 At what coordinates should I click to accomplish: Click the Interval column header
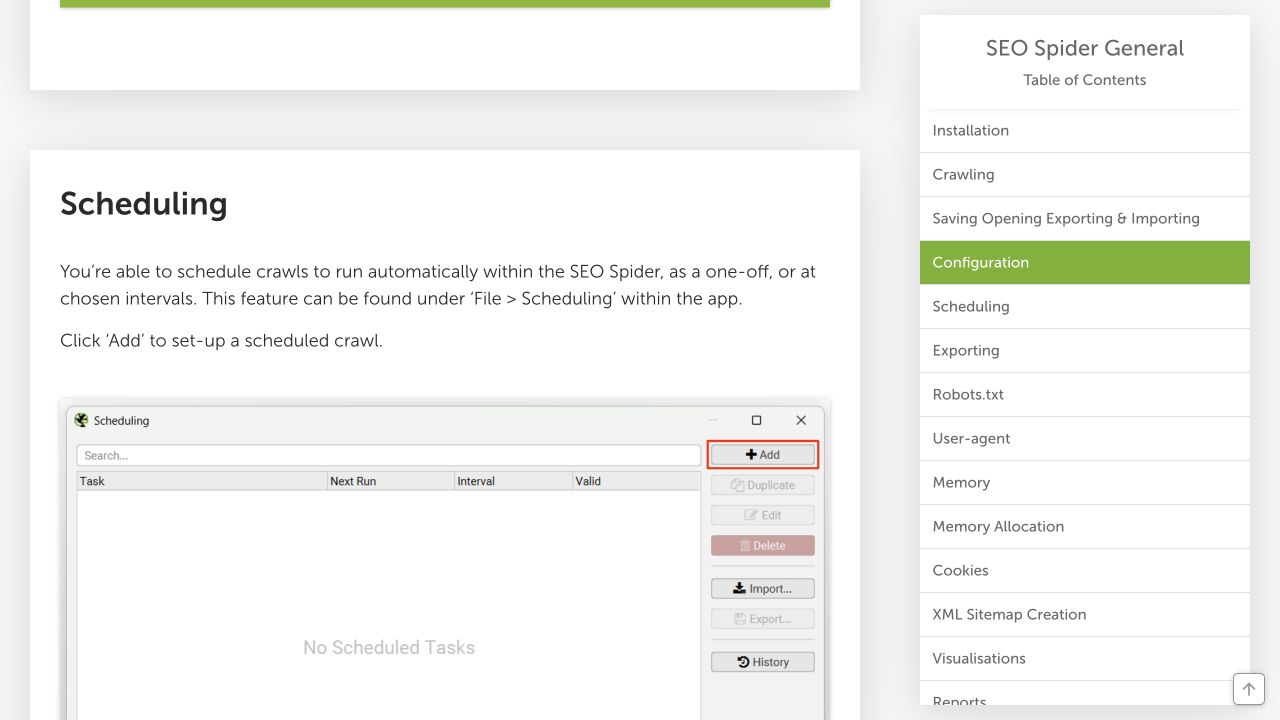(513, 481)
